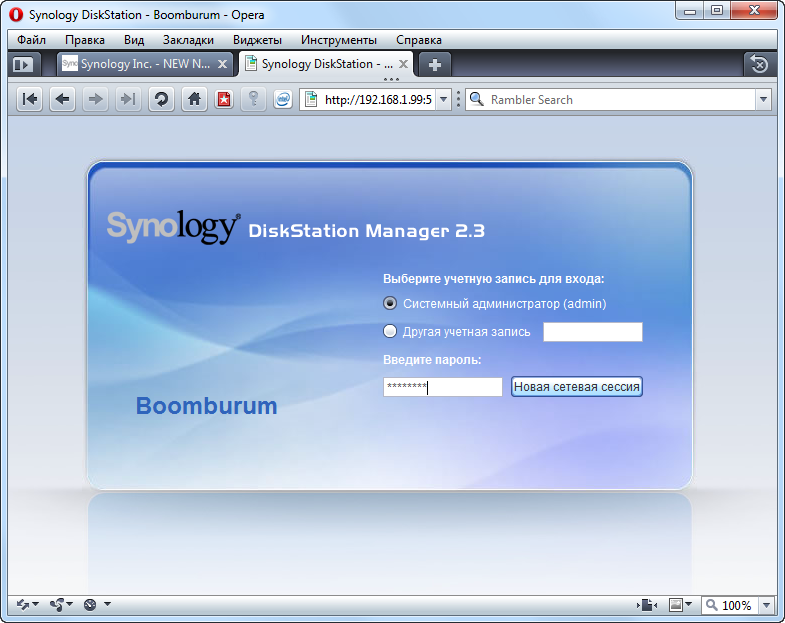Click the Введите пароль label

(432, 360)
